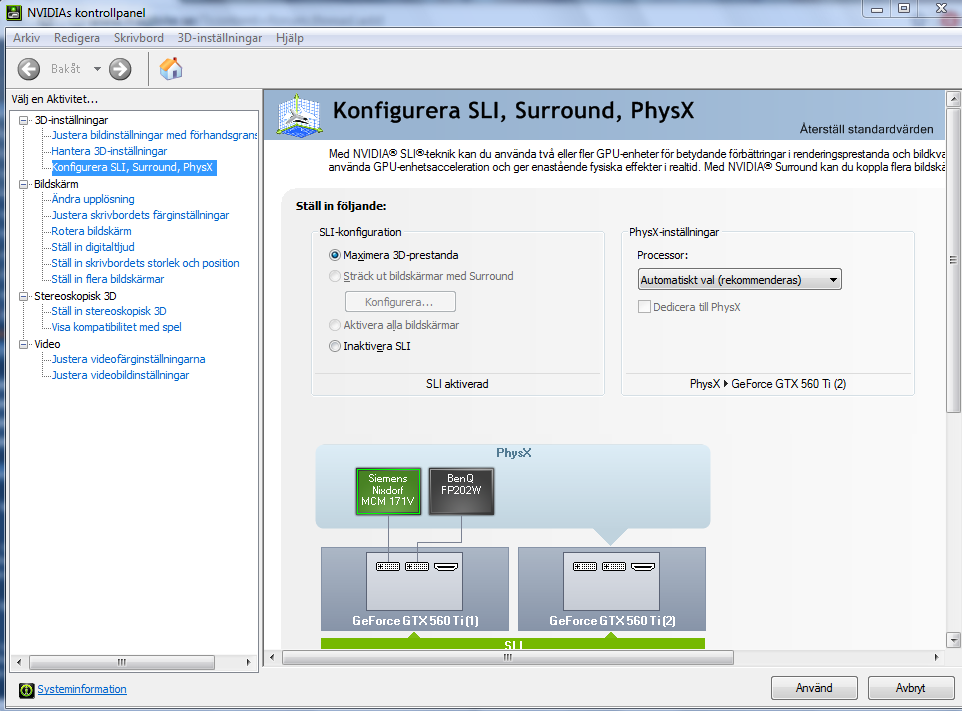Select the Siemens Nixdorf MCM 171V display
This screenshot has width=962, height=711.
tap(388, 491)
